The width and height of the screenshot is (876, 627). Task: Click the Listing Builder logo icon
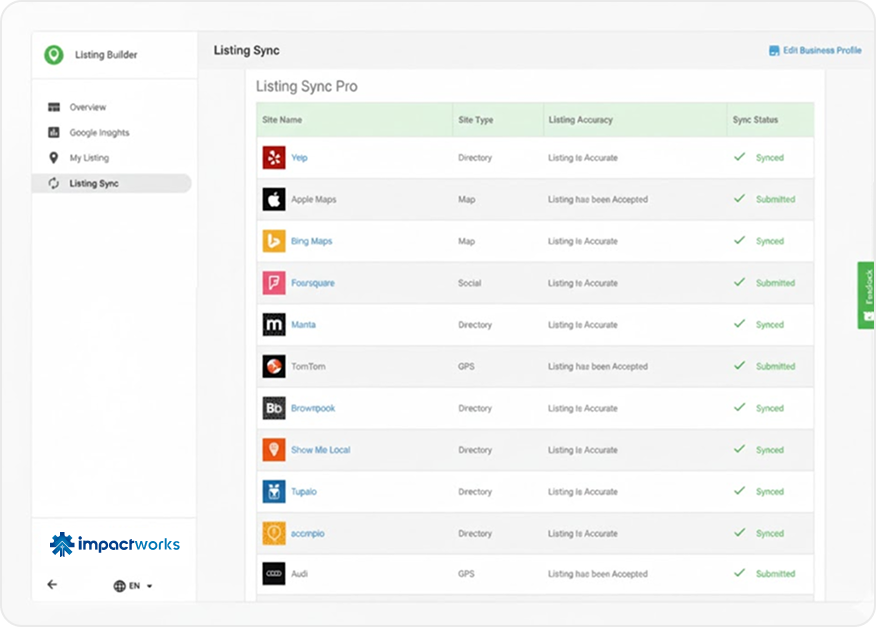53,55
